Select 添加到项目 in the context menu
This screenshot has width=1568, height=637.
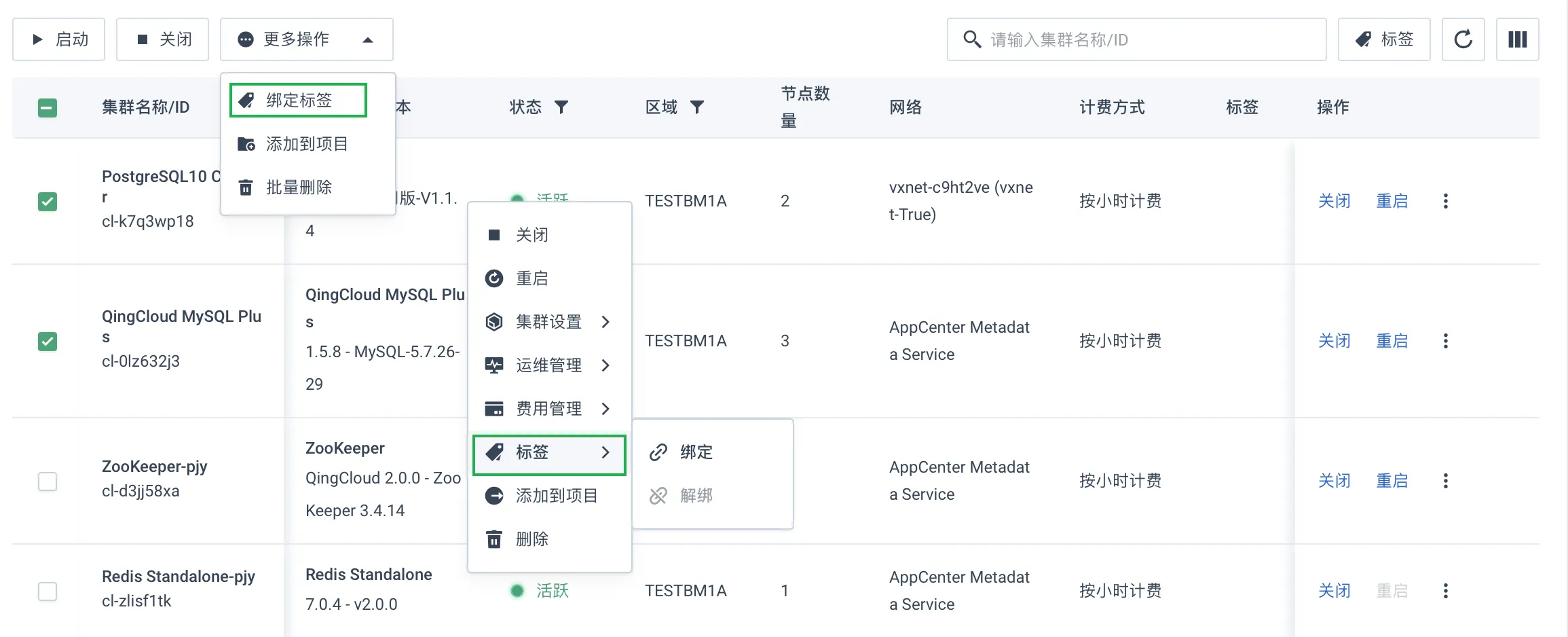click(x=549, y=496)
